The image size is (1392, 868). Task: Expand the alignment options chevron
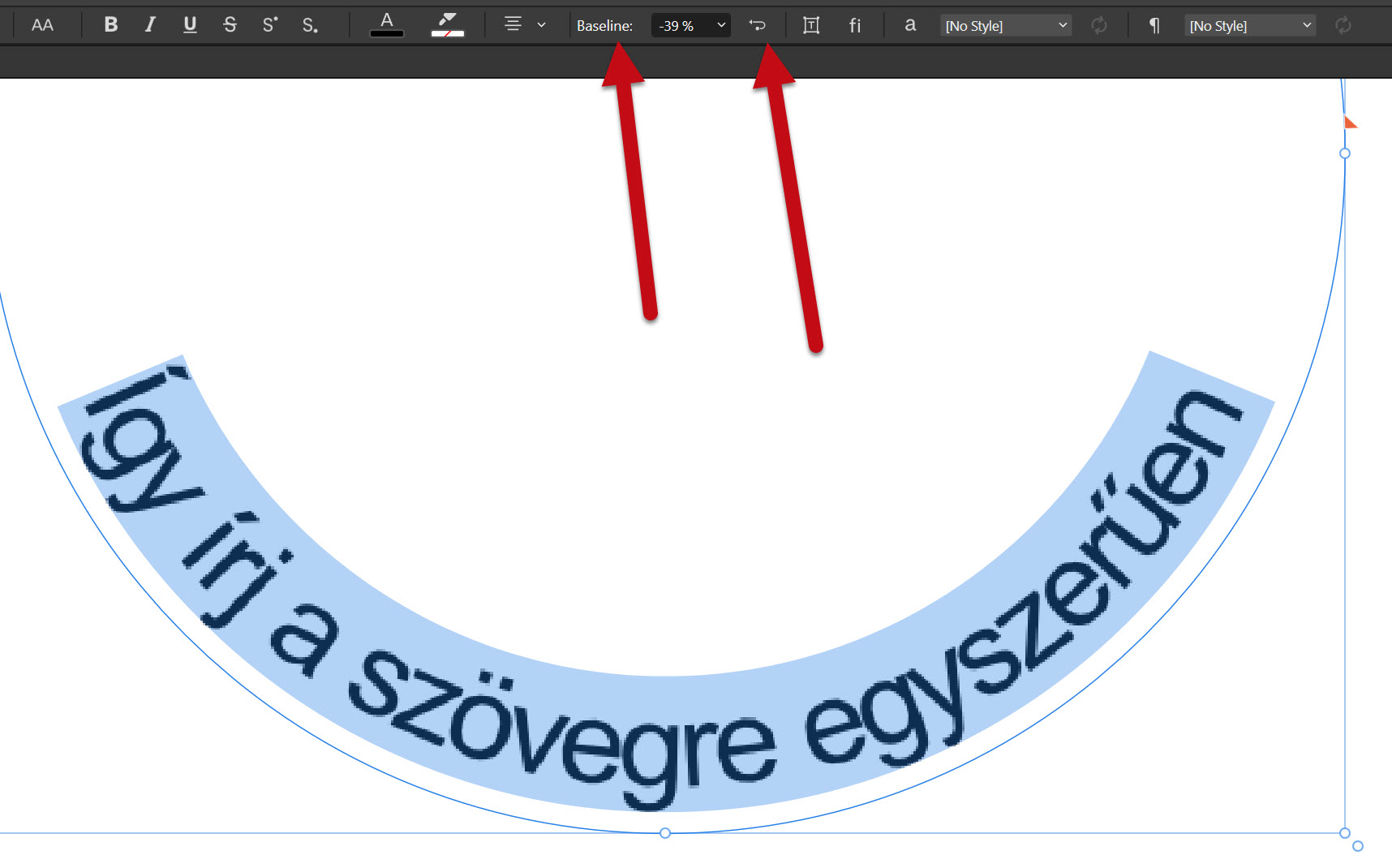(x=542, y=25)
